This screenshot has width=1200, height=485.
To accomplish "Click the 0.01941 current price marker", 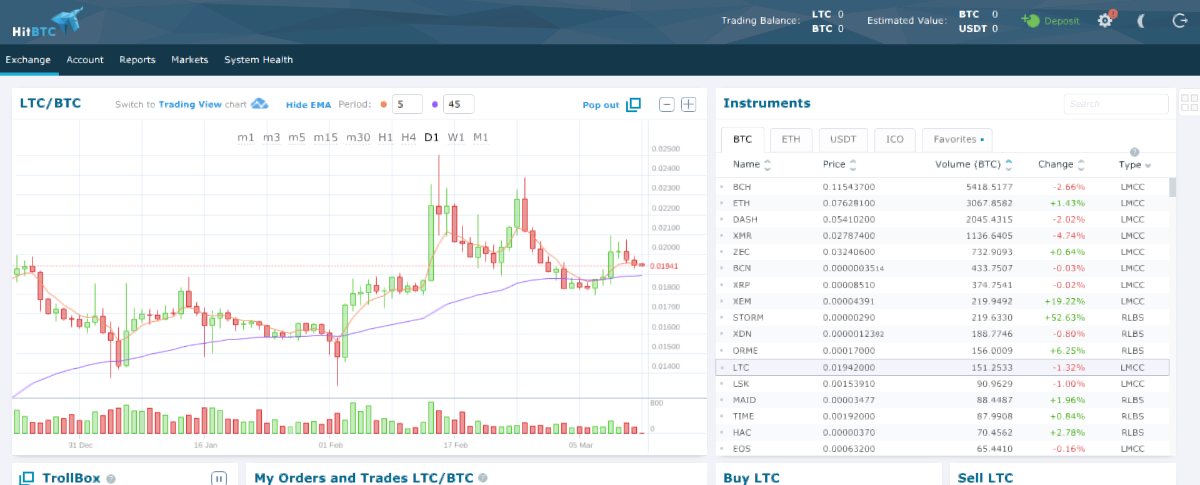I will [663, 266].
